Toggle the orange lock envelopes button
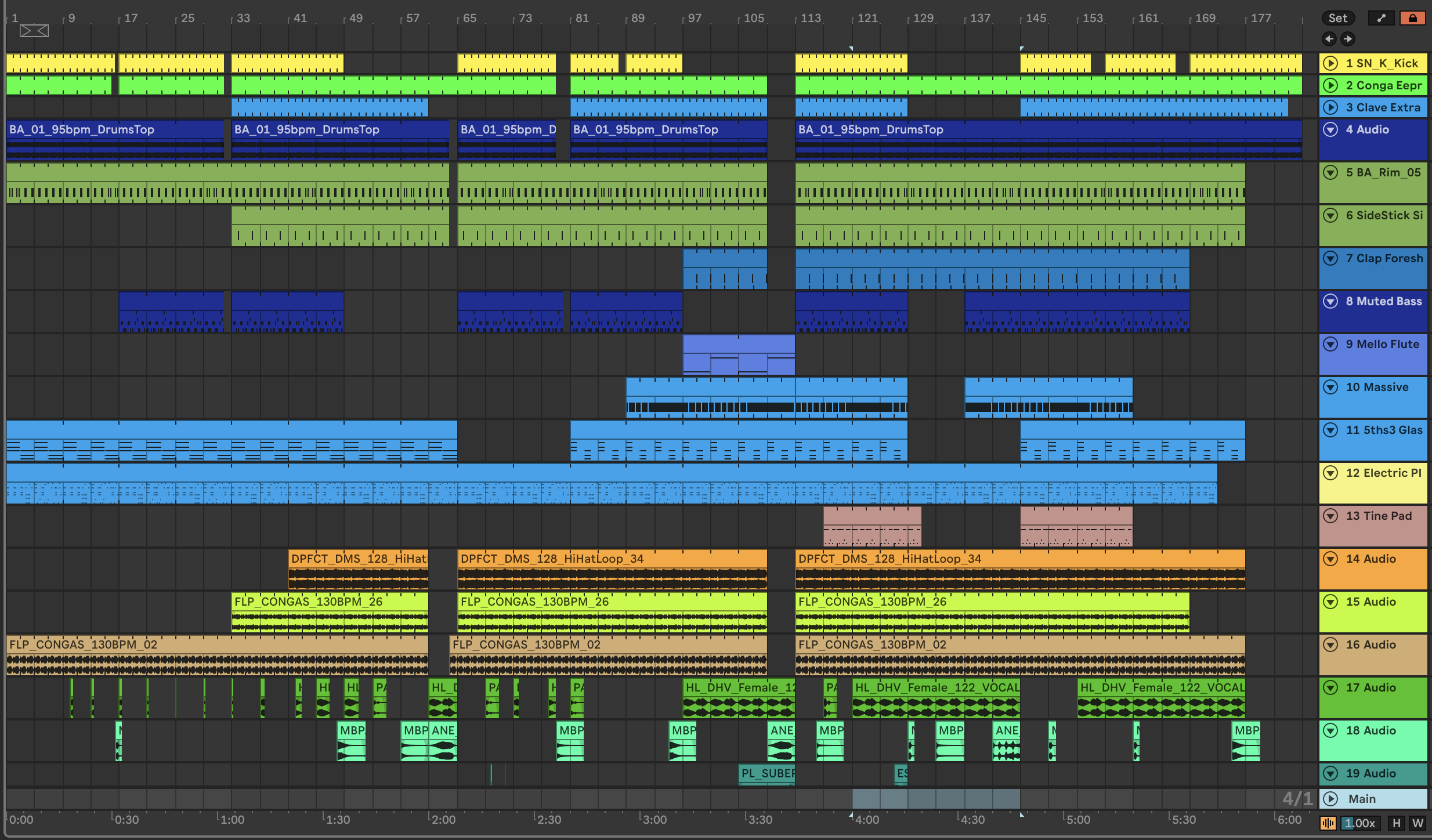The width and height of the screenshot is (1432, 840). 1412,18
